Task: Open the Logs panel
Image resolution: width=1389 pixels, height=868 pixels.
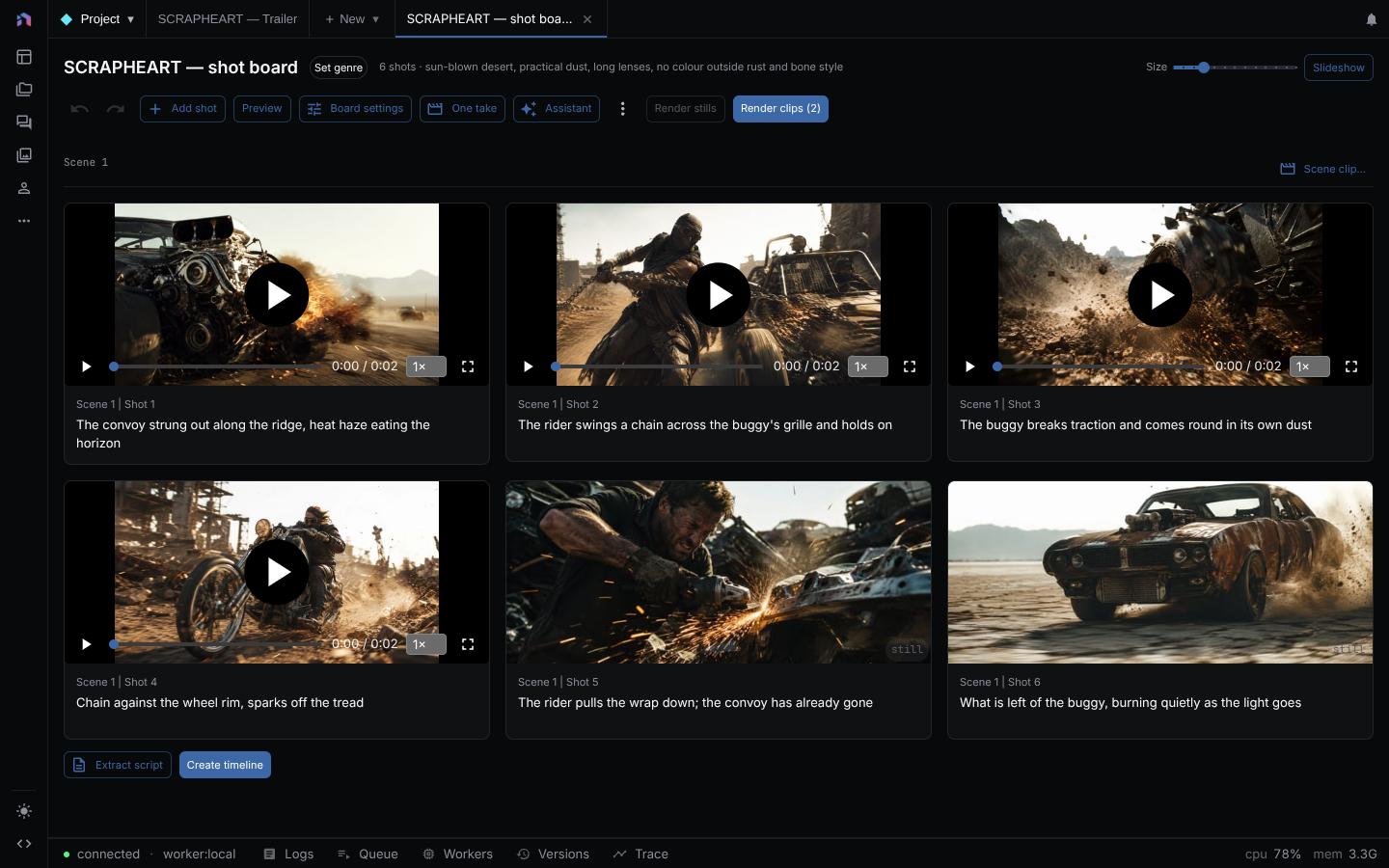Action: click(288, 854)
